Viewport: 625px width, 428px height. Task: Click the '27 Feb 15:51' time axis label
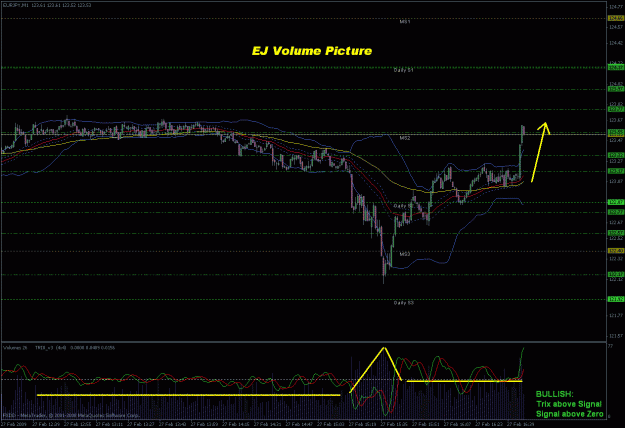tap(425, 424)
